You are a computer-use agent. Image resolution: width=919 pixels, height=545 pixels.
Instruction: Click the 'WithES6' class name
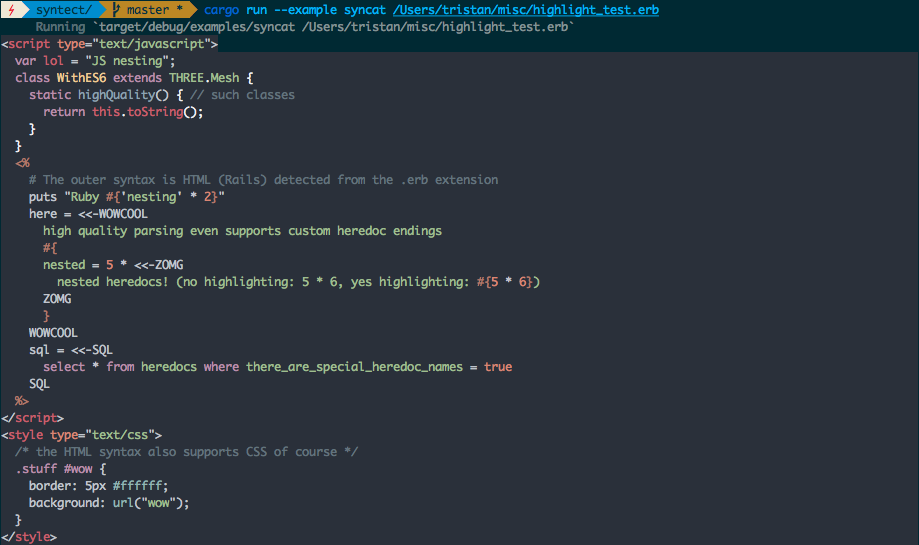tap(81, 78)
